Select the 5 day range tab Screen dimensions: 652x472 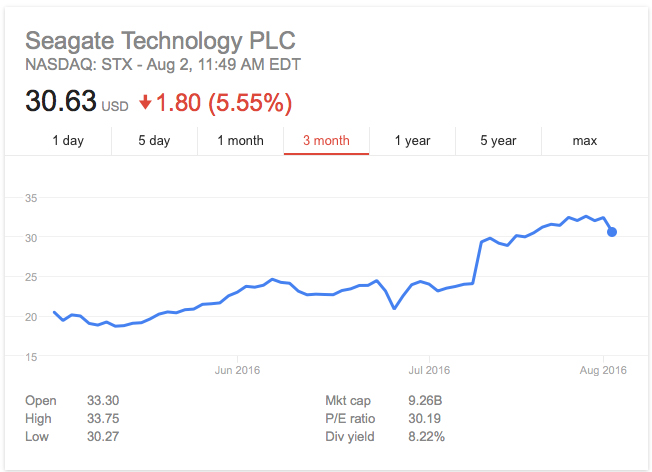click(154, 141)
